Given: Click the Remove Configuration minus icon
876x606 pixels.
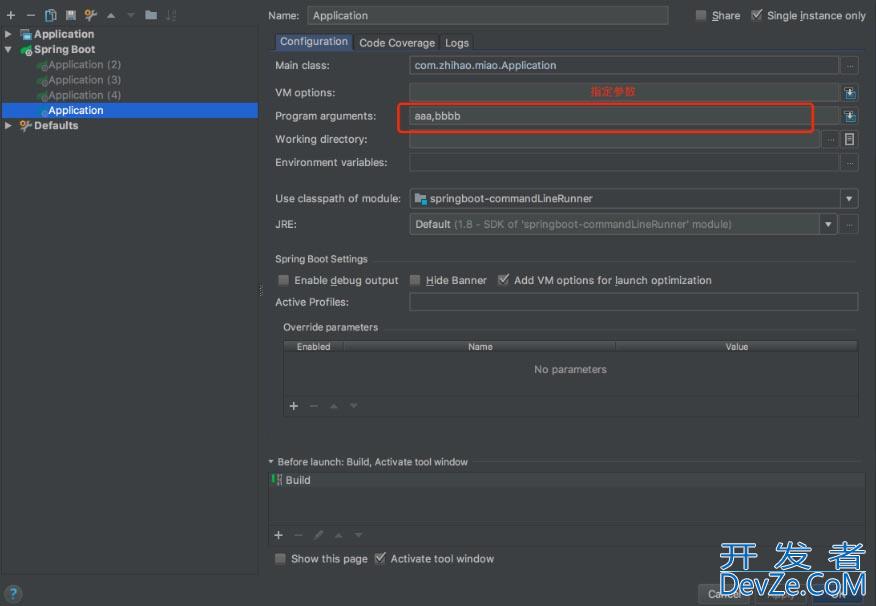Looking at the screenshot, I should pos(31,15).
